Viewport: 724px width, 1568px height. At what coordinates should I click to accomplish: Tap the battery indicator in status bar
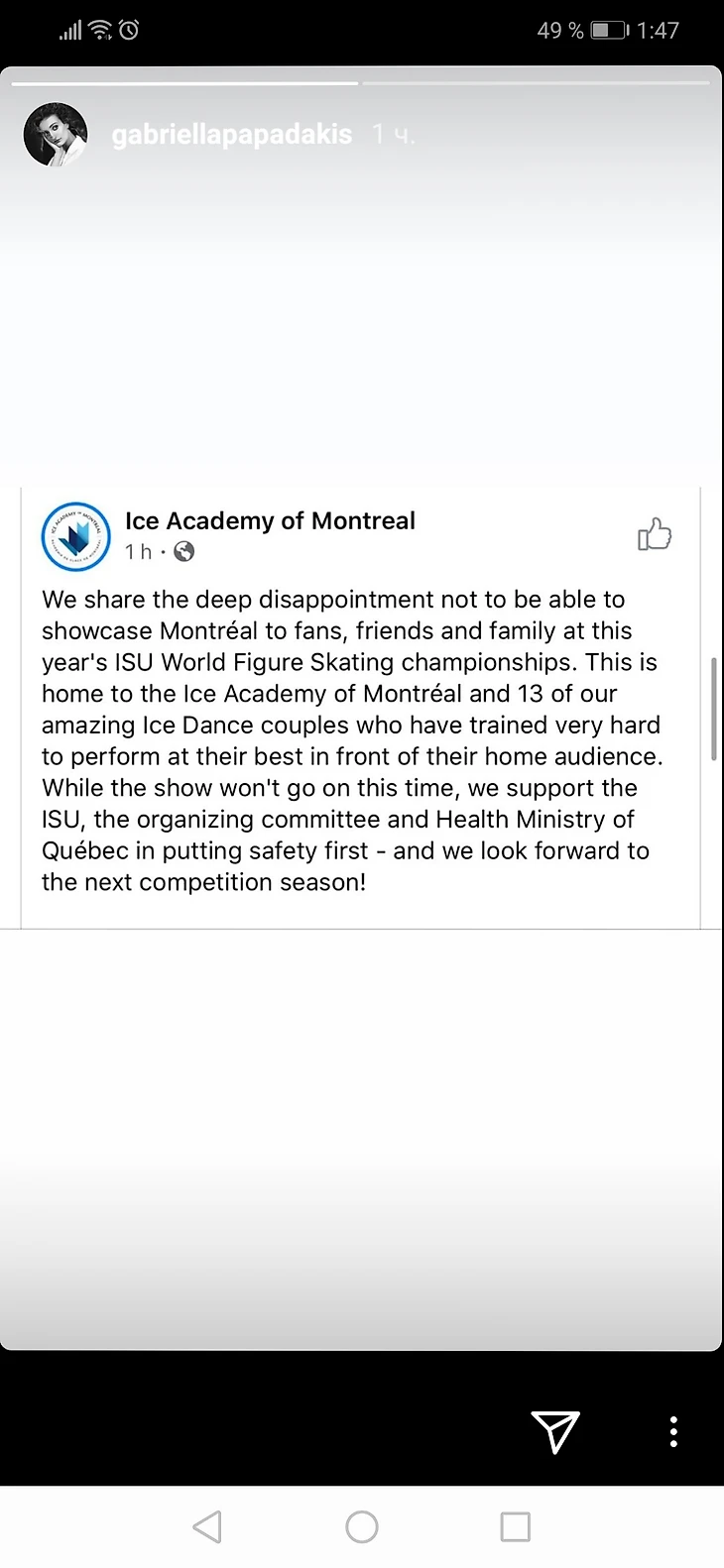click(609, 31)
